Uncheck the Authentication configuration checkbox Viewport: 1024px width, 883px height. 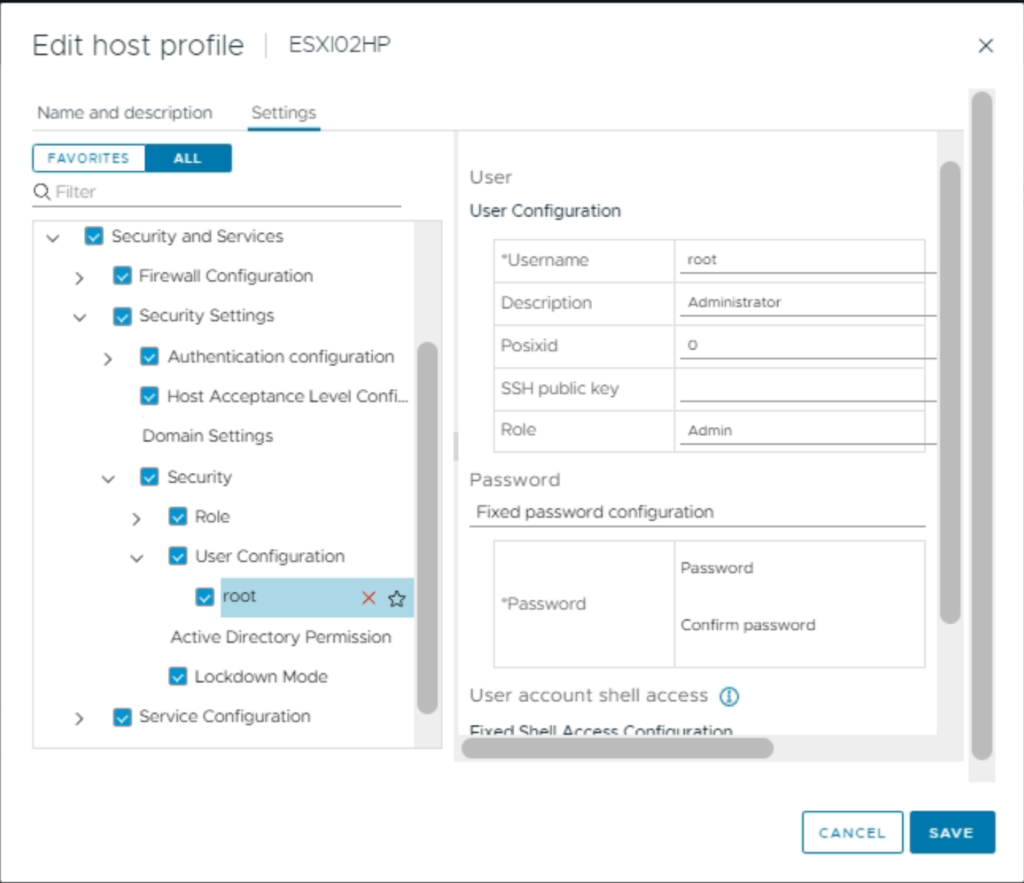(150, 357)
